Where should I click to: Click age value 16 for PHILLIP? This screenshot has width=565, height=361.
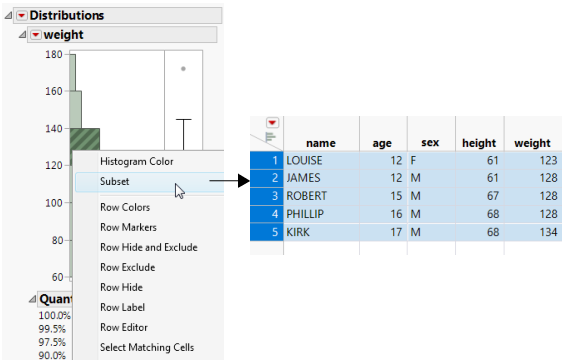point(383,214)
